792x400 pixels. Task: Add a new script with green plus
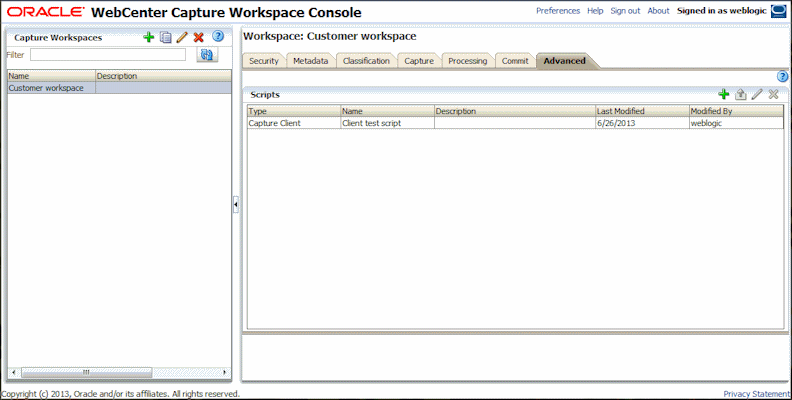click(x=724, y=94)
